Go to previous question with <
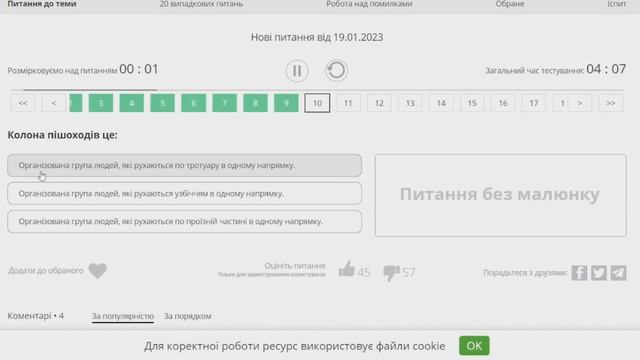 [x=53, y=103]
